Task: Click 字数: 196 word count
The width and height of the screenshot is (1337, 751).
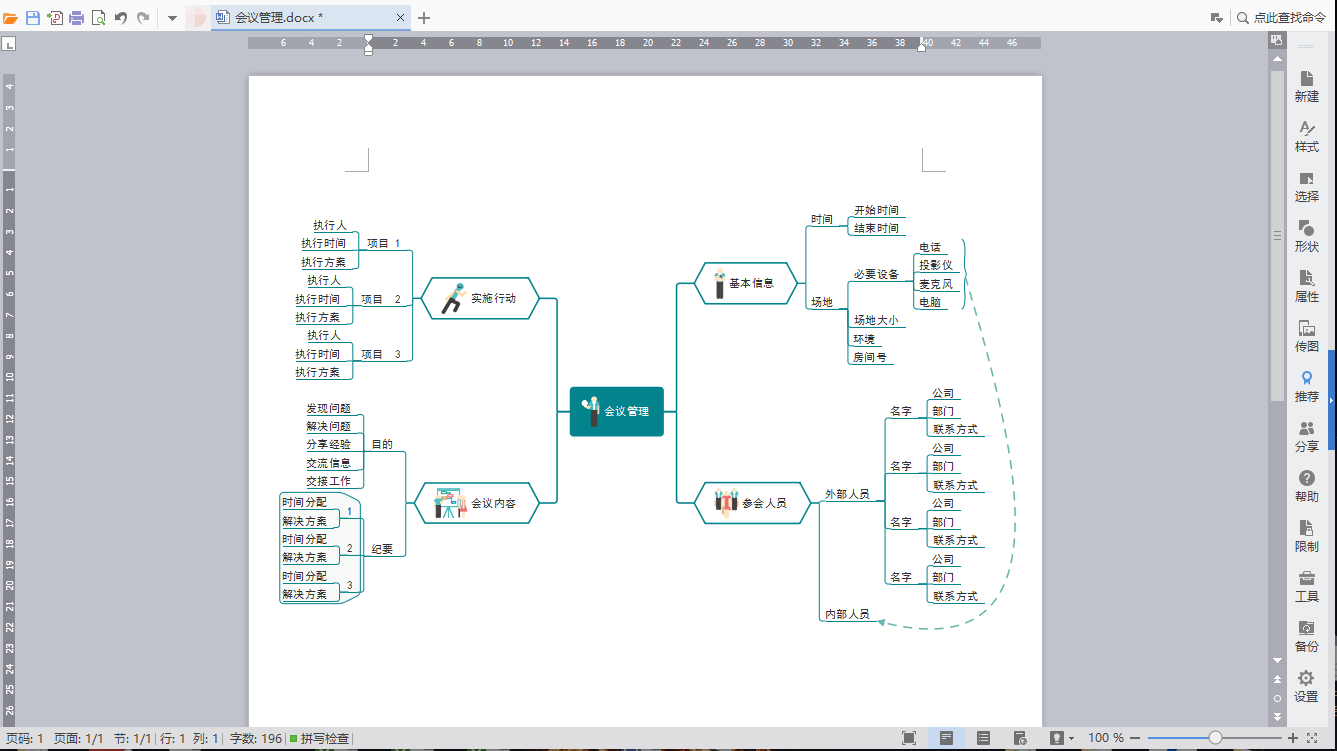Action: click(x=256, y=739)
